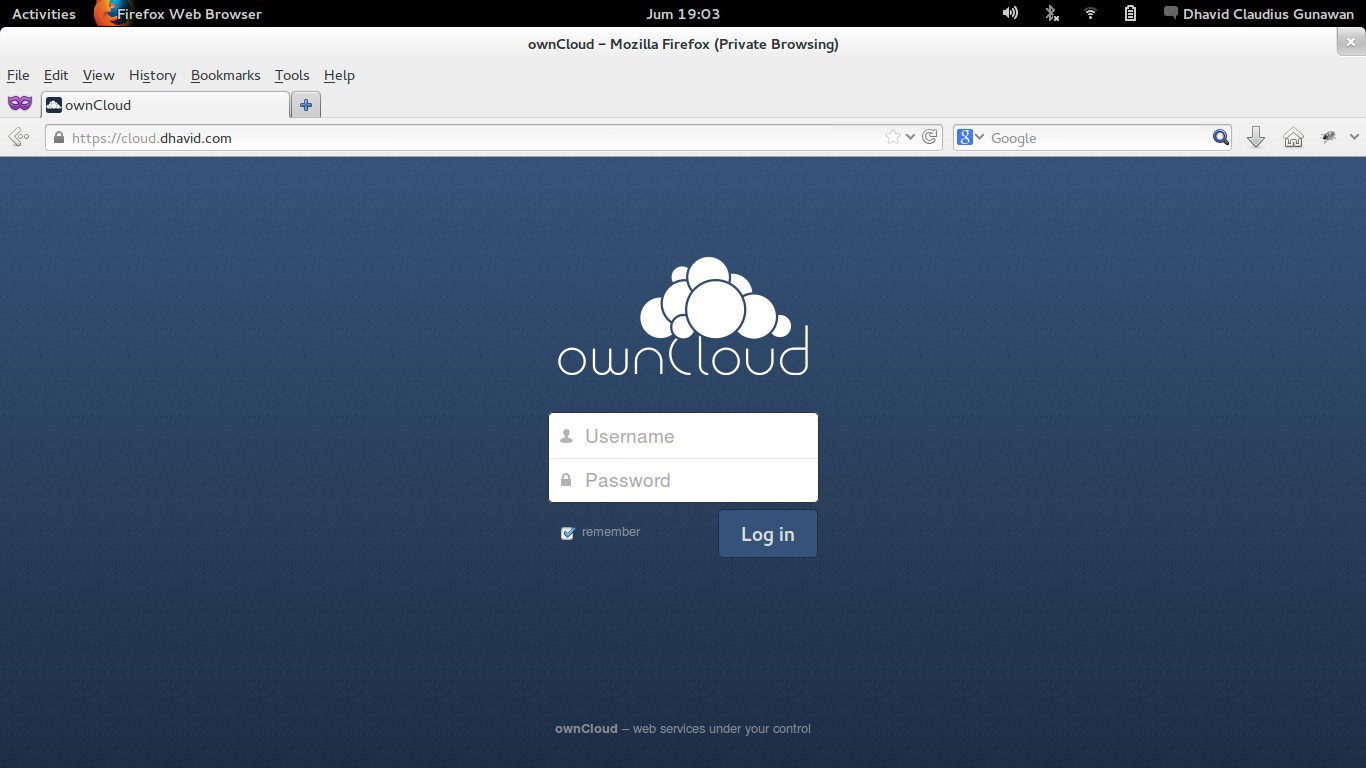Open the Help menu
Screen dimensions: 1366x768
pos(339,75)
